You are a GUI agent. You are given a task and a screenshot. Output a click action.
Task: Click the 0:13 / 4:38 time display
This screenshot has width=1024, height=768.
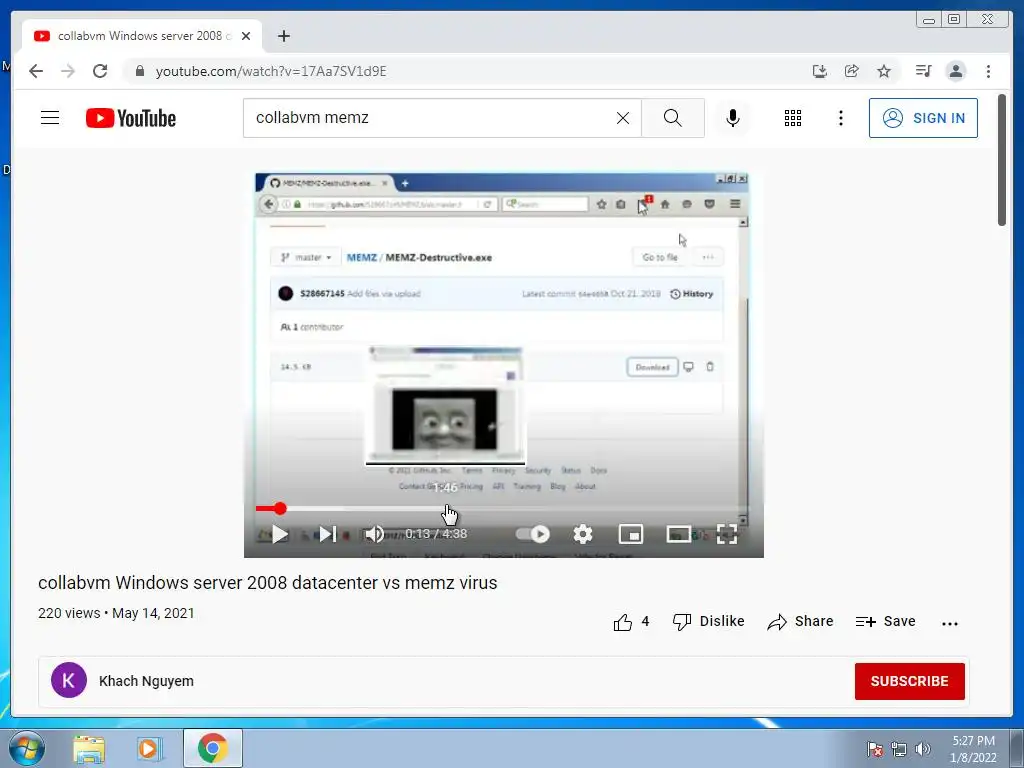click(436, 534)
